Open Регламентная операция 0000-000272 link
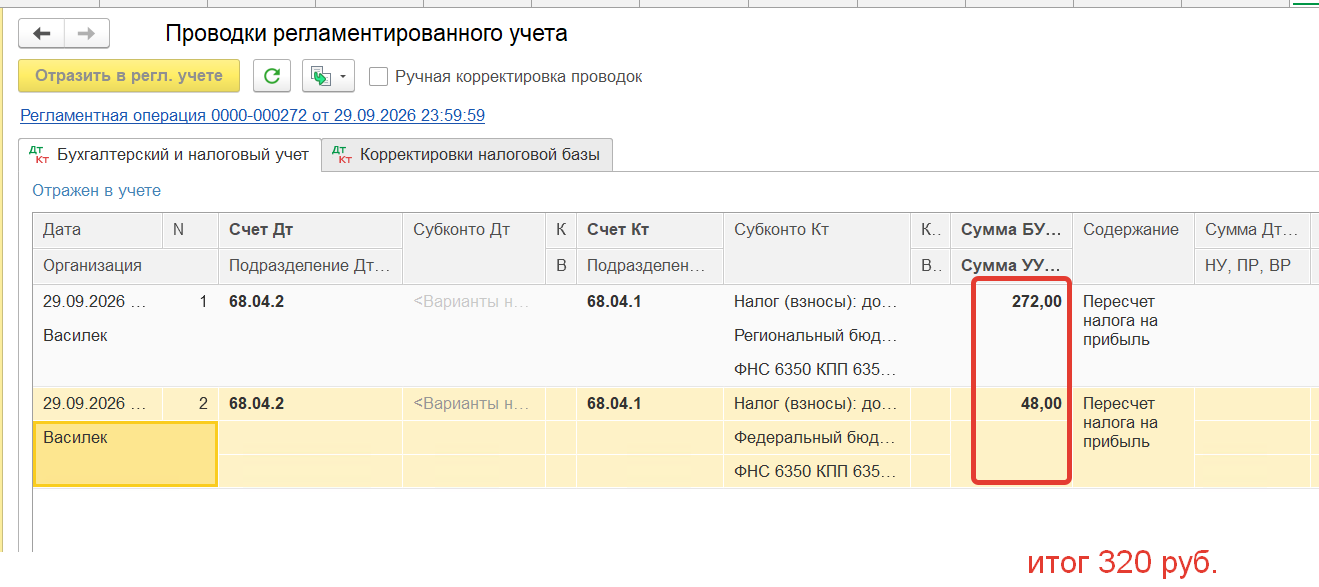 pyautogui.click(x=253, y=116)
